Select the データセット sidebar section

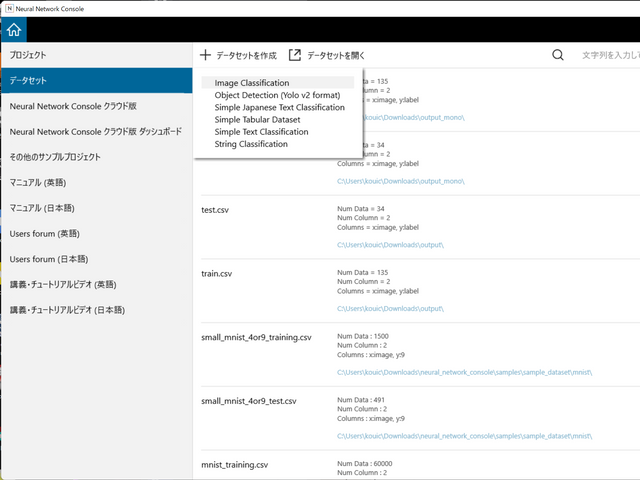coord(97,80)
